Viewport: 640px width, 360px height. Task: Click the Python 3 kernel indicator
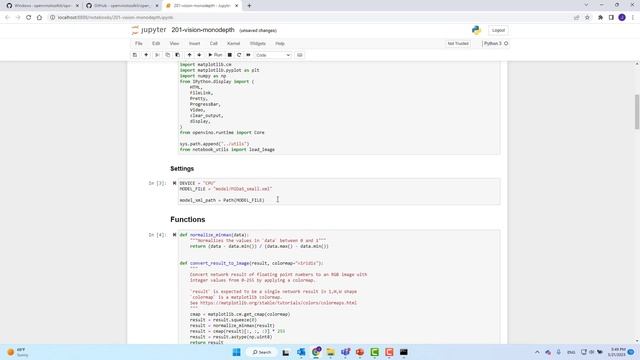496,43
